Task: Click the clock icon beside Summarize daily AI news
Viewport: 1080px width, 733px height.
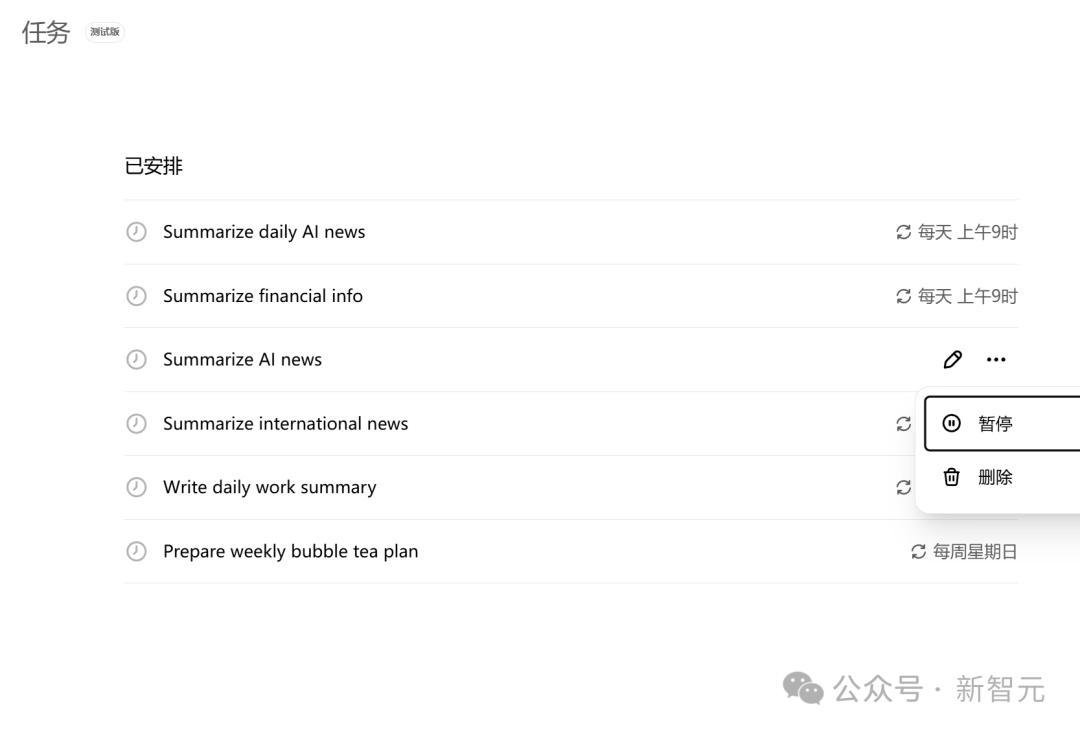Action: (136, 232)
